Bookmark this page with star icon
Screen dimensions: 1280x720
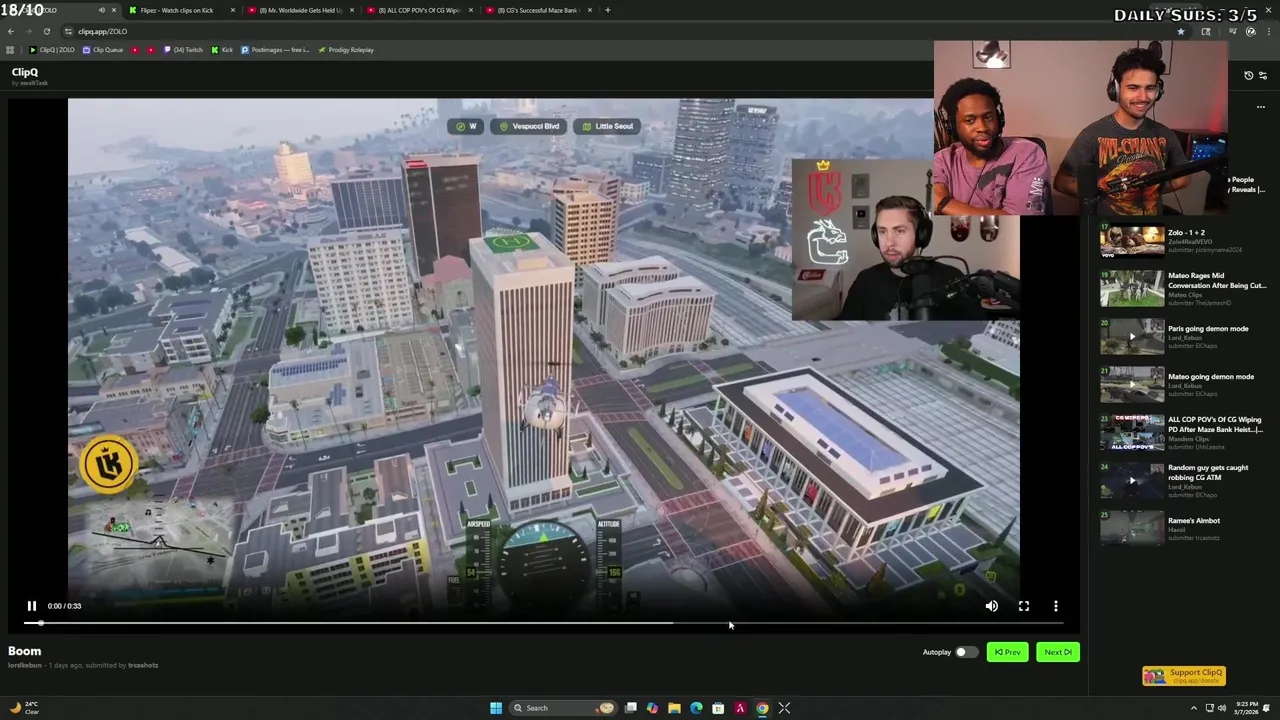pyautogui.click(x=1180, y=31)
